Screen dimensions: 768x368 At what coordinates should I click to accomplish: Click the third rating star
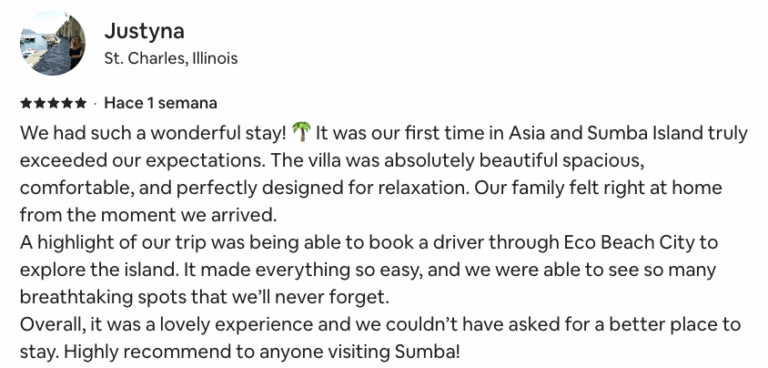(x=53, y=103)
